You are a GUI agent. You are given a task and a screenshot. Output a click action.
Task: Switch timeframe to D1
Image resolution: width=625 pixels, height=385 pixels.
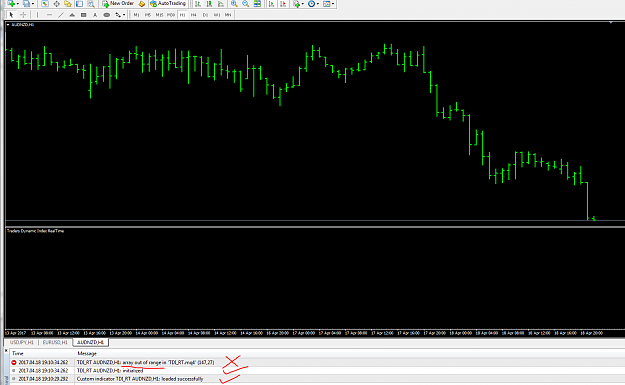205,15
